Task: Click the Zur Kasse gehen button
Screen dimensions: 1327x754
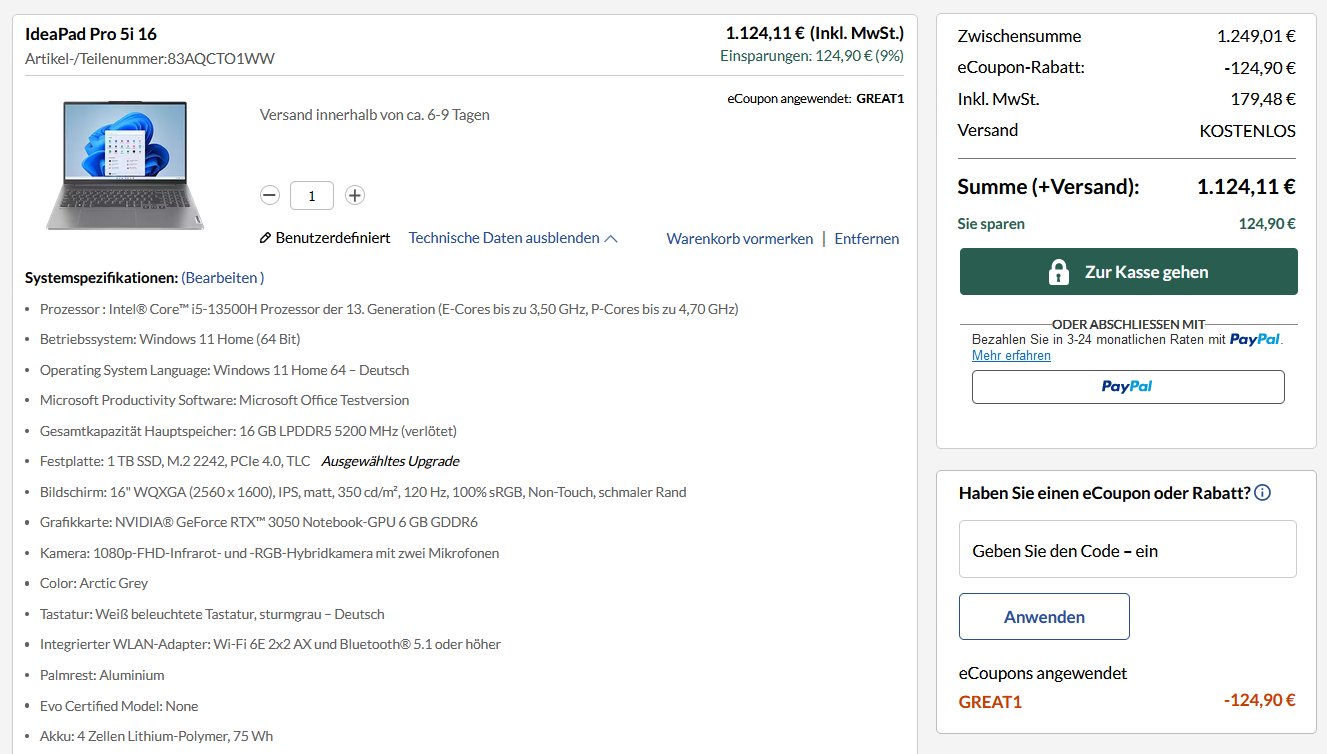Action: coord(1128,271)
